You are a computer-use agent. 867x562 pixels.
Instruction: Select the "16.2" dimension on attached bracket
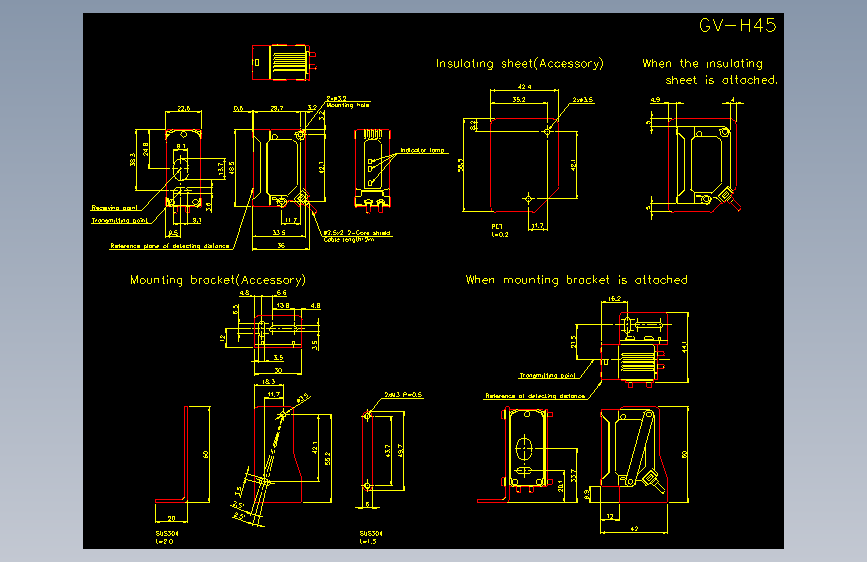click(x=614, y=299)
